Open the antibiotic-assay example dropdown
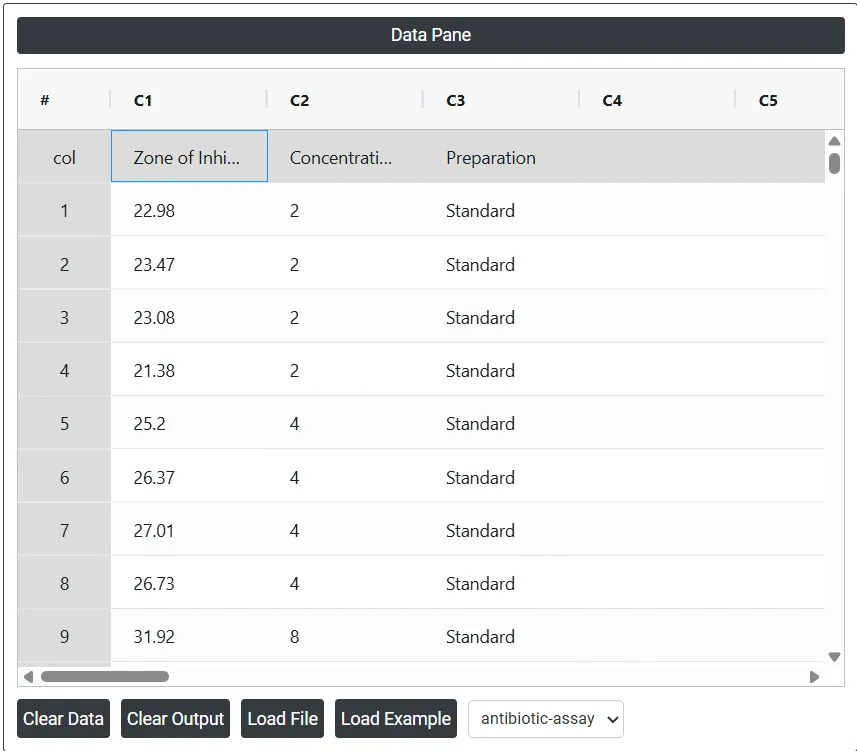 [x=545, y=719]
